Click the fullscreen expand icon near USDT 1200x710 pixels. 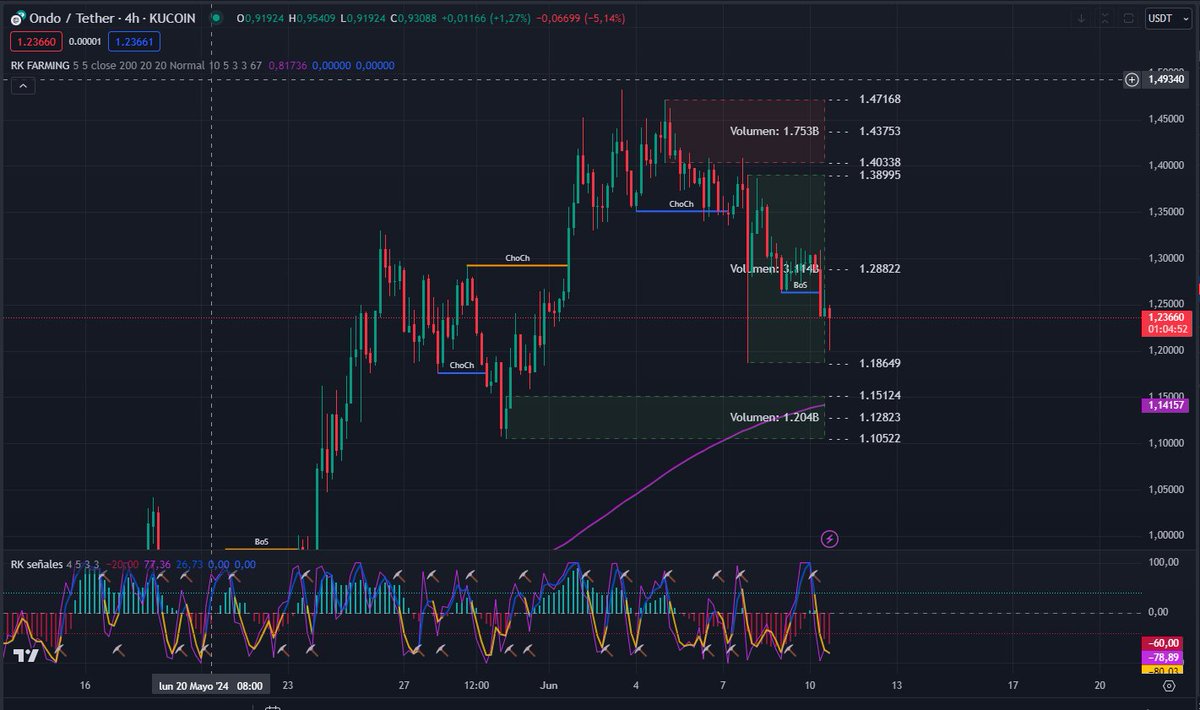coord(1105,18)
